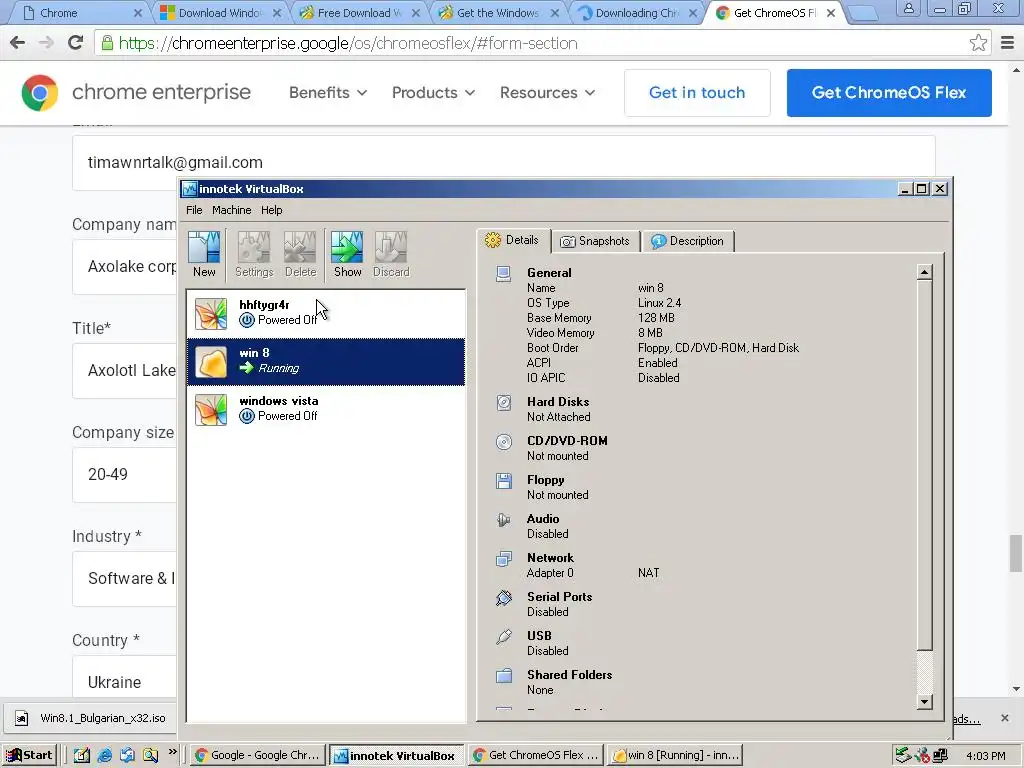1024x768 pixels.
Task: Switch to the Download Windows browser tab
Action: (x=220, y=13)
